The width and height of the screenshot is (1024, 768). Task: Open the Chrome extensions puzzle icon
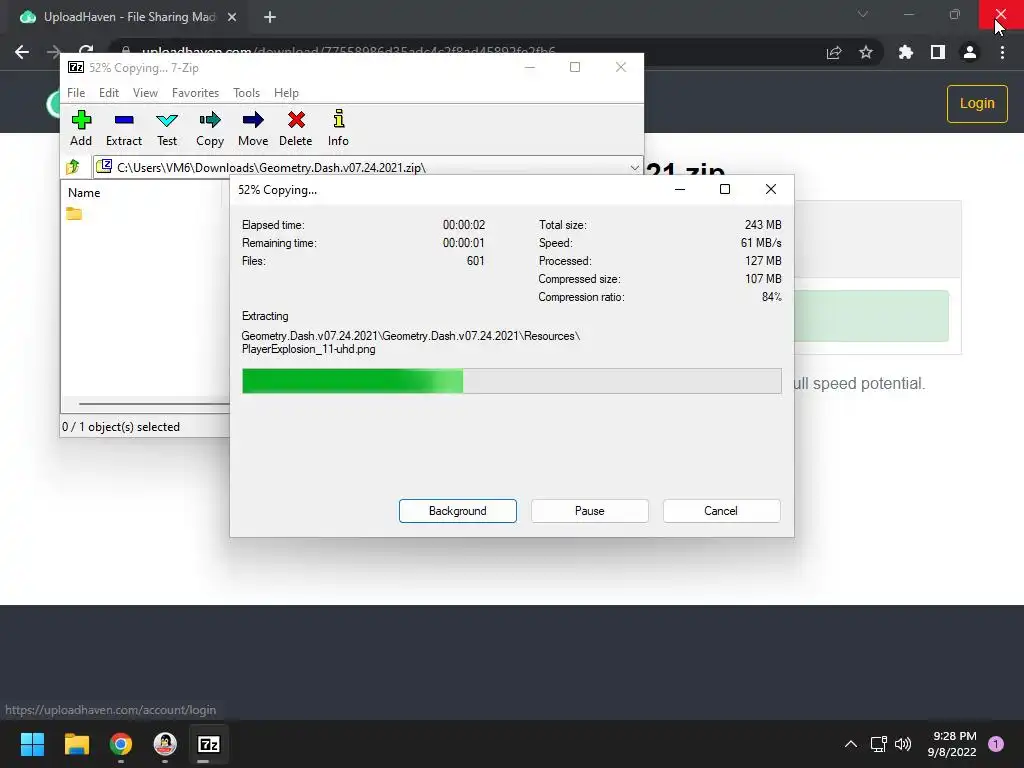[906, 52]
